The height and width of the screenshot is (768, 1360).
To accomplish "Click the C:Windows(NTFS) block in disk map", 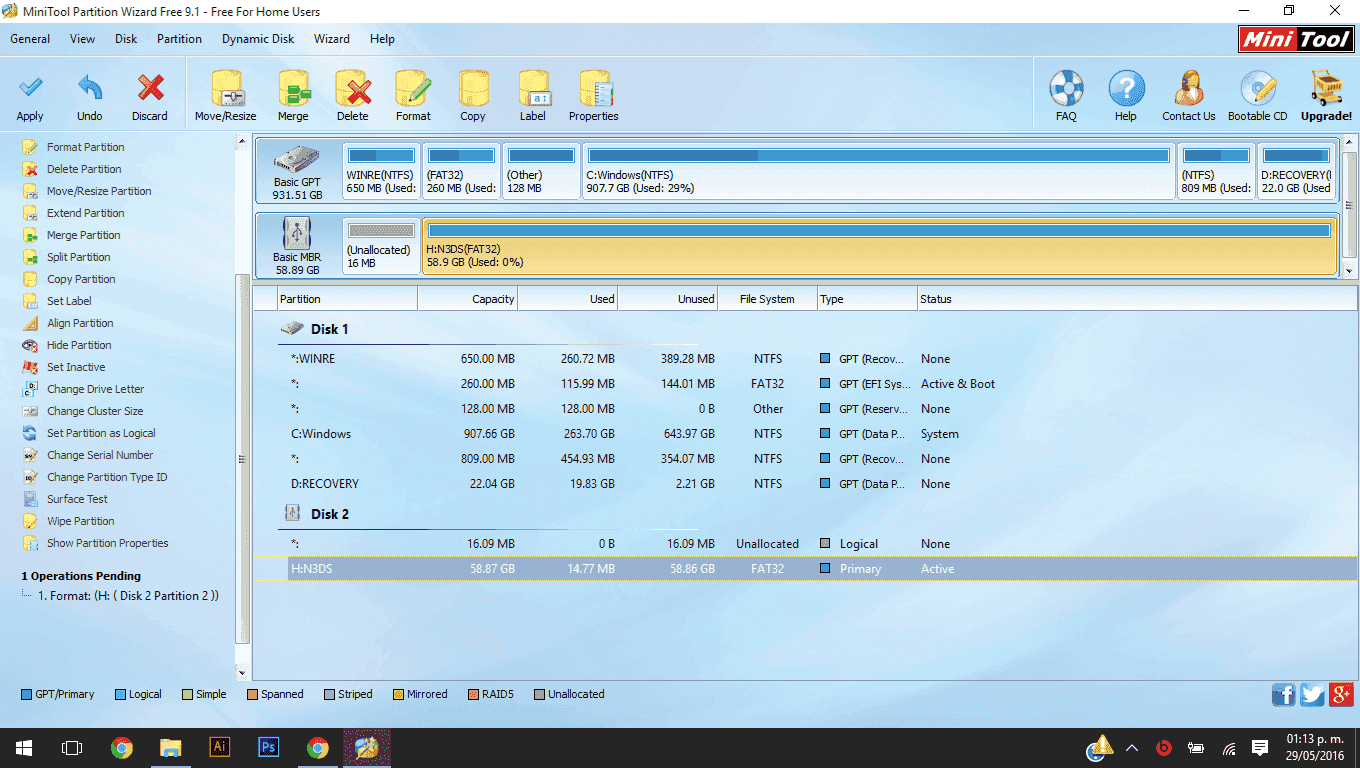I will [878, 171].
